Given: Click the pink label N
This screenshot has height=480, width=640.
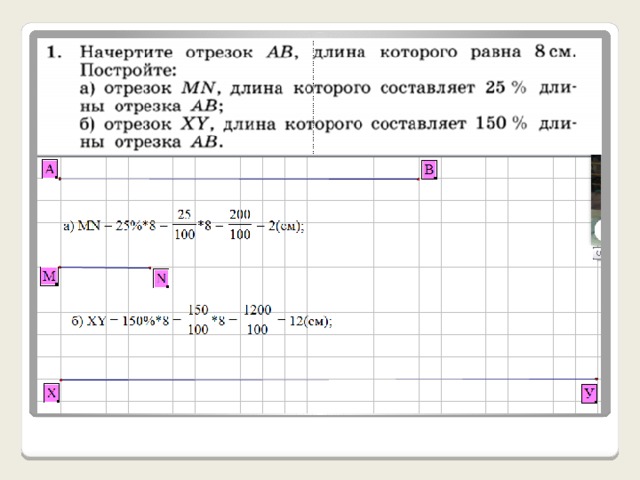Looking at the screenshot, I should (x=161, y=278).
